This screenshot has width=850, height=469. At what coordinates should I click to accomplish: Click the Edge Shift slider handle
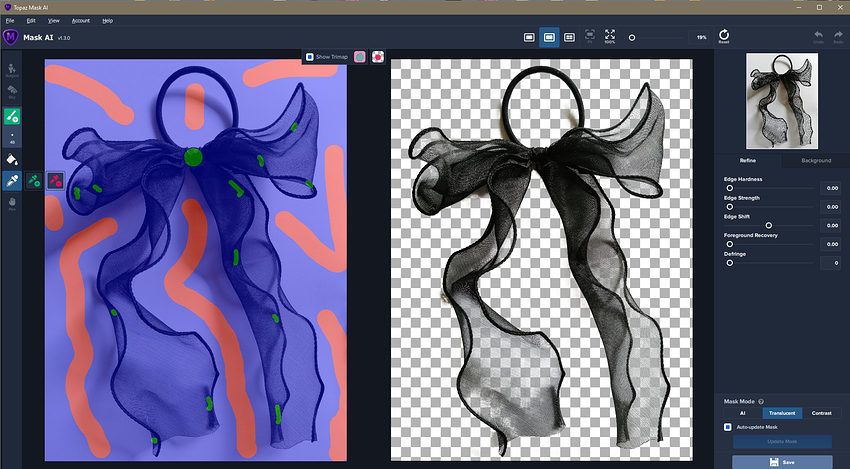point(768,225)
